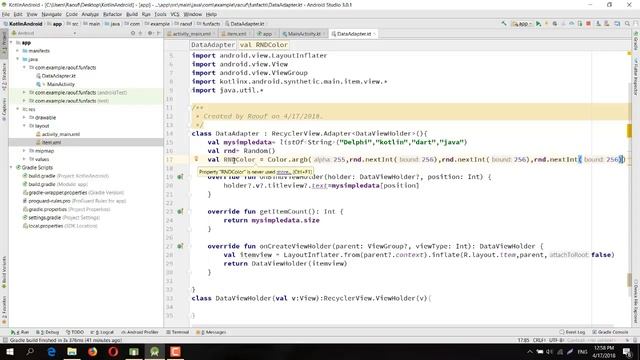Click the intention lightbulb on line 17
The image size is (640, 360).
[196, 159]
